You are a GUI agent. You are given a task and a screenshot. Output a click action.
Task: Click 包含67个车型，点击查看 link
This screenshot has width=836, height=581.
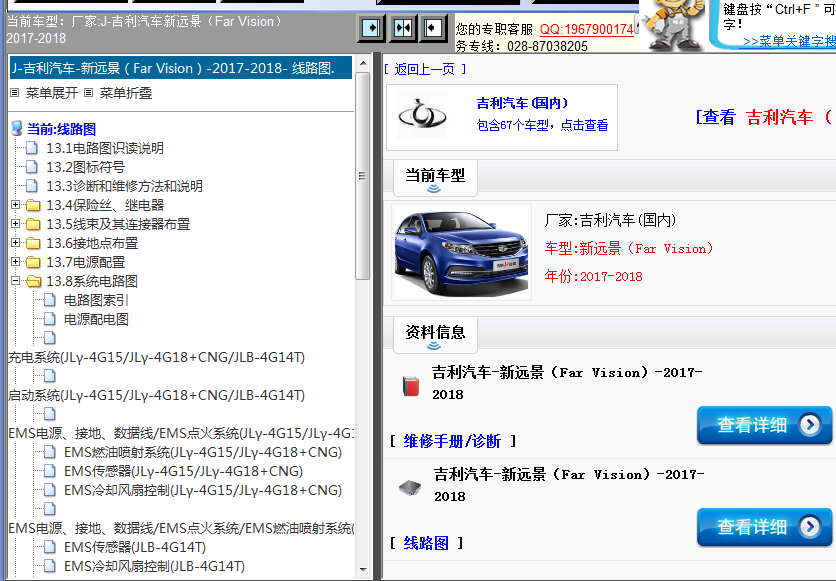[542, 125]
